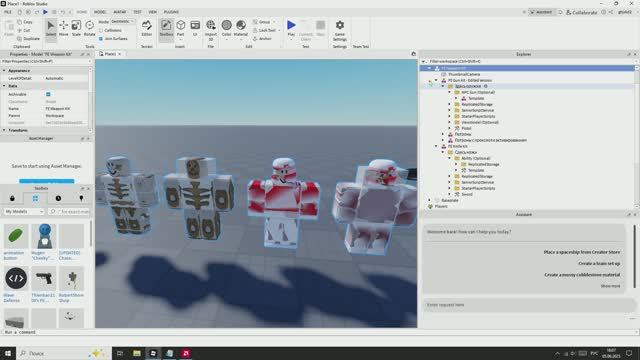
Task: Click the Assistant button in top bar
Action: (x=541, y=12)
